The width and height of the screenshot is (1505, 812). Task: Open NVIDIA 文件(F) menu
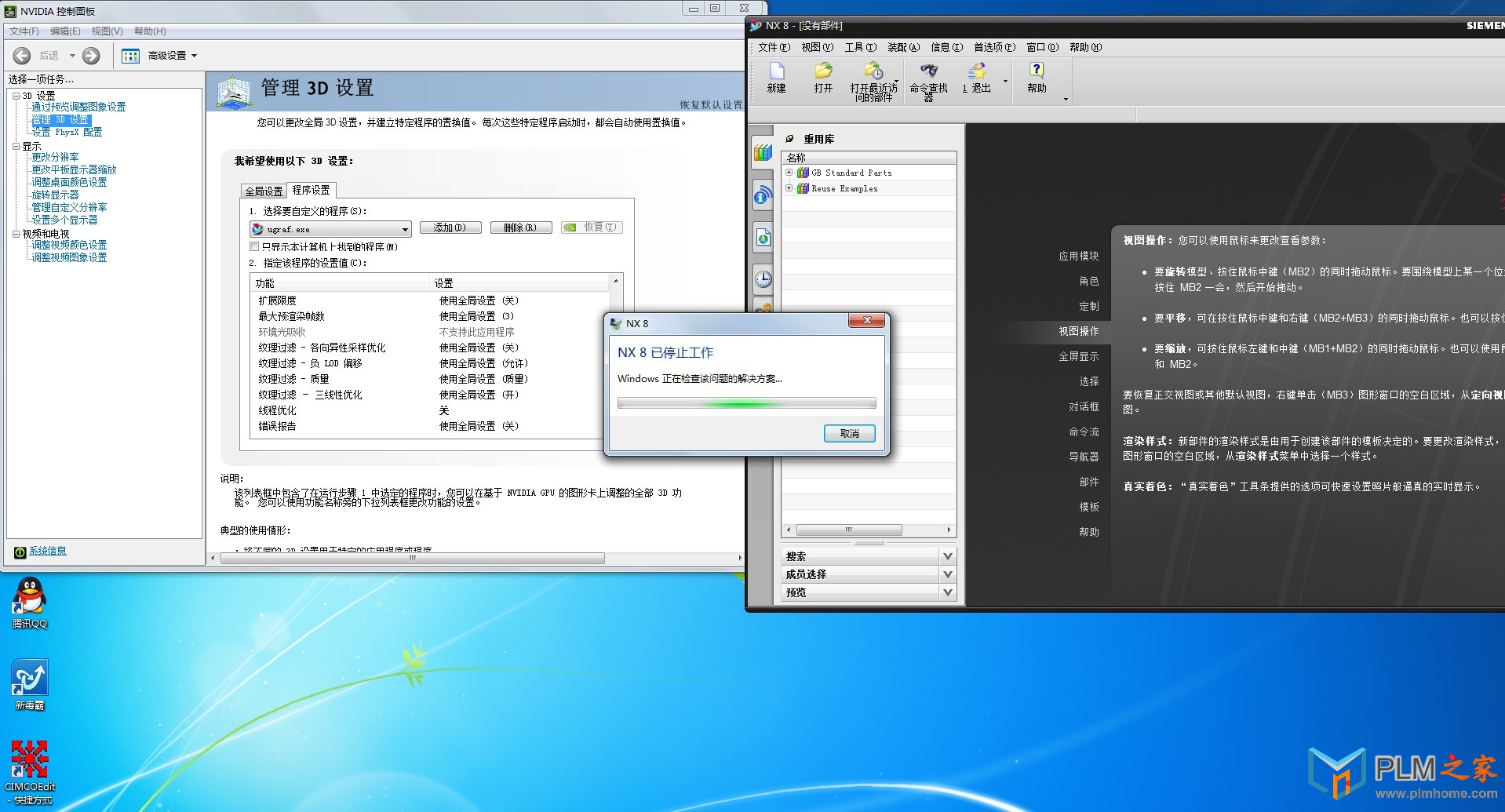(x=24, y=31)
